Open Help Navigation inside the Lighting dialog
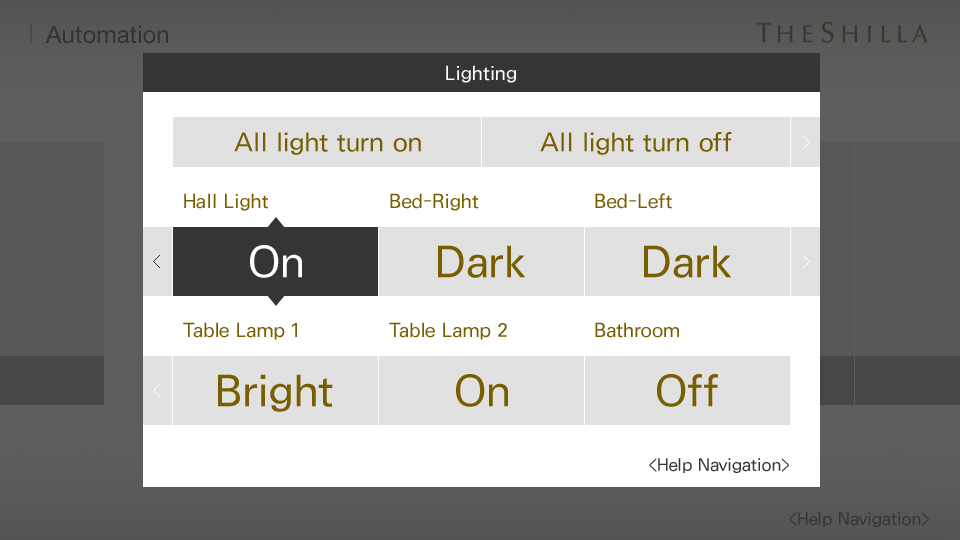 [719, 465]
